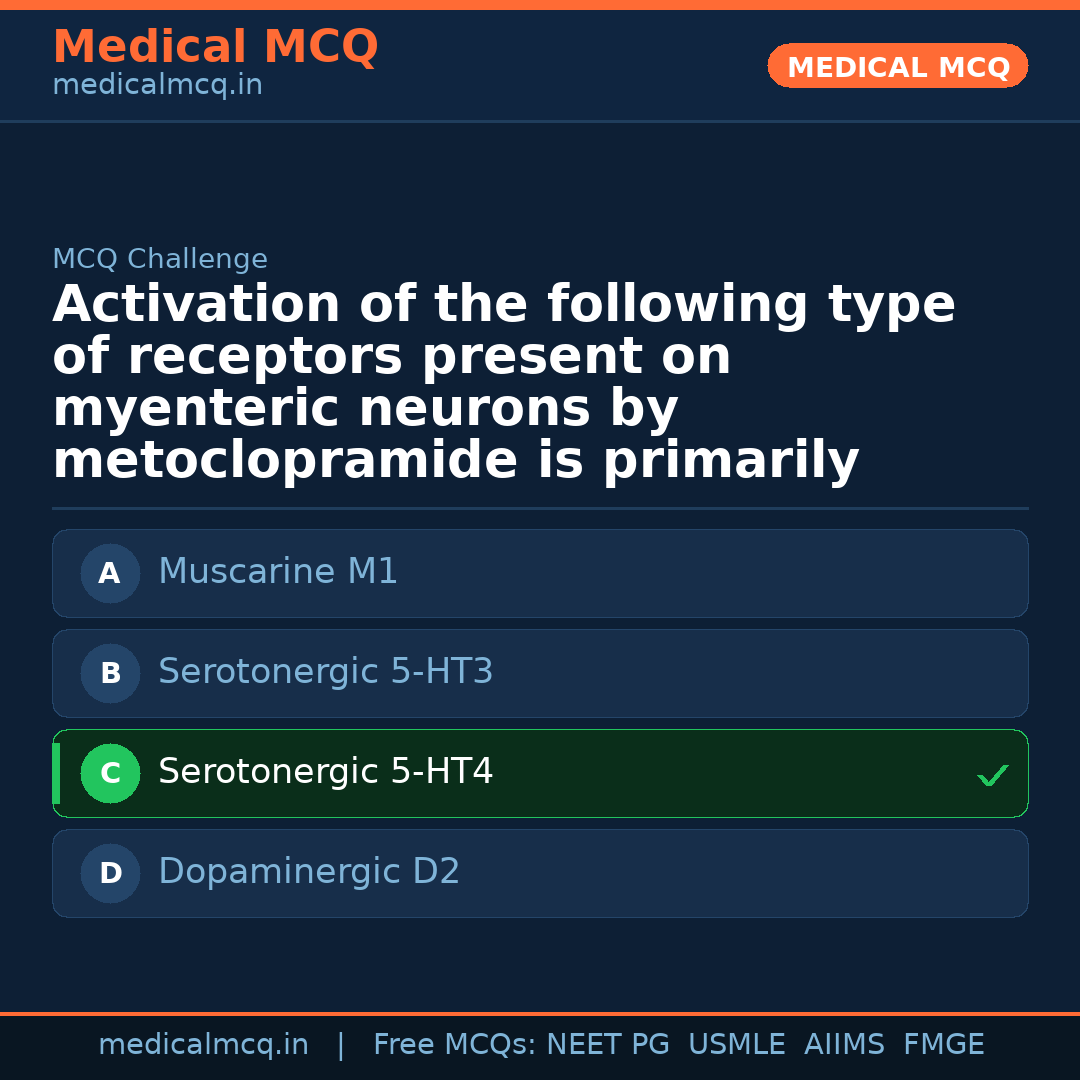Screen dimensions: 1080x1080
Task: Pick the Serotonergic 5-HT3 answer text
Action: [325, 672]
